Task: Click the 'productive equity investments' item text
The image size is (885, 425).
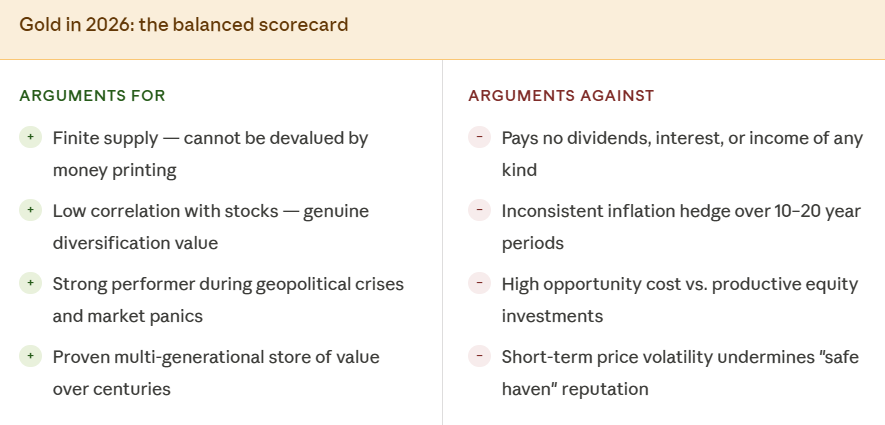Action: point(680,300)
